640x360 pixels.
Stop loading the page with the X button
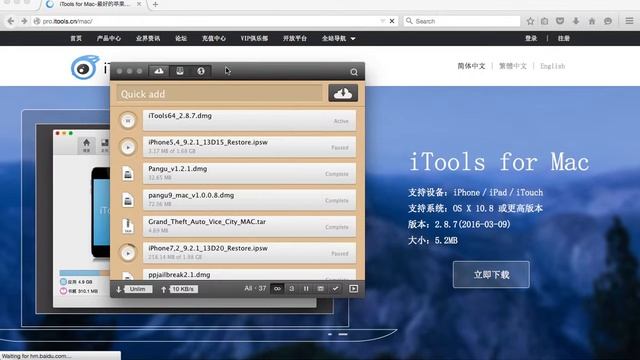click(x=392, y=21)
